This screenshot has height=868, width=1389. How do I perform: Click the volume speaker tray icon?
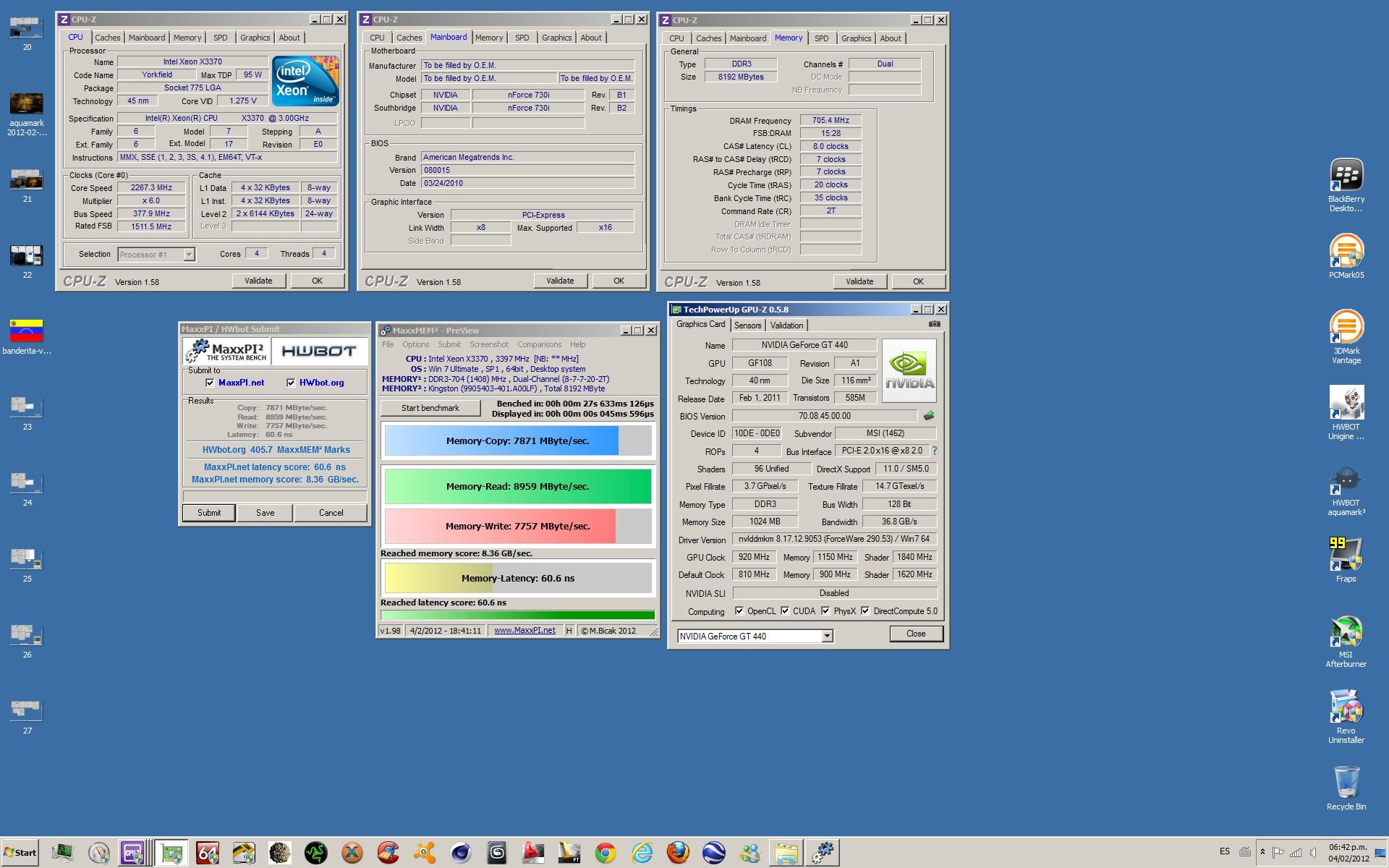point(1312,852)
